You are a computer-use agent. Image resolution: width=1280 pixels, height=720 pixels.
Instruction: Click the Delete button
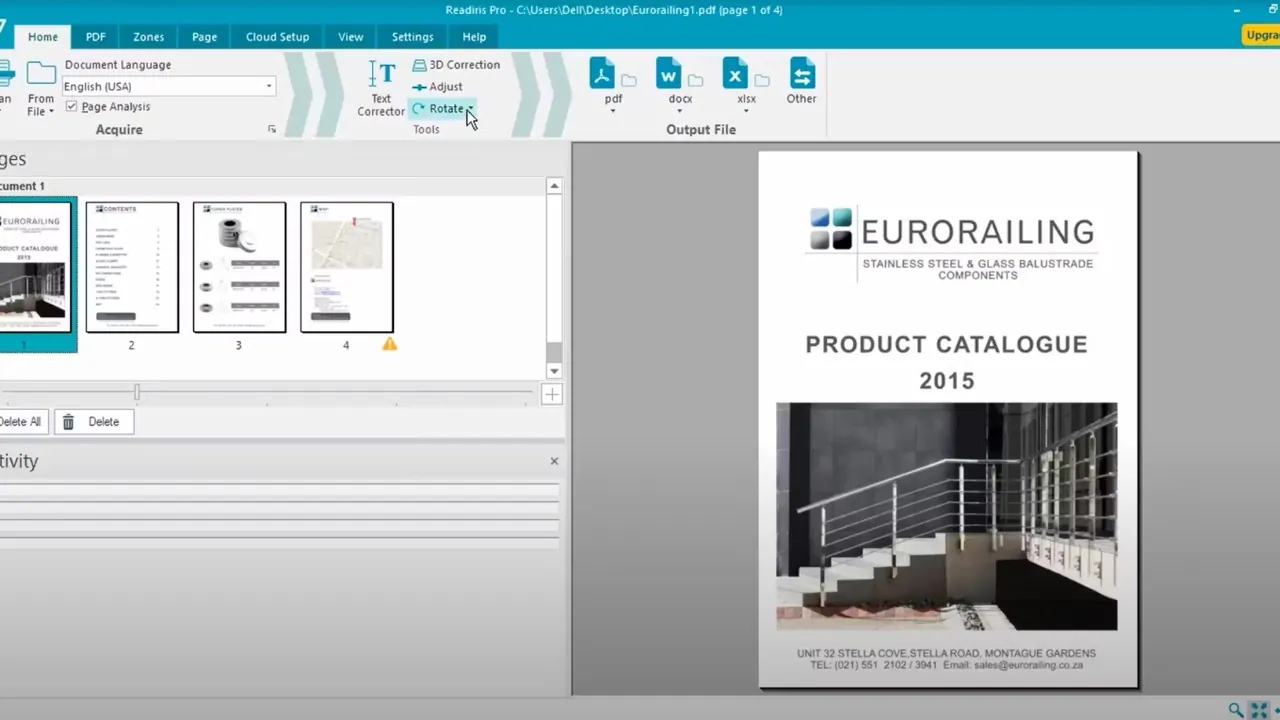click(93, 422)
